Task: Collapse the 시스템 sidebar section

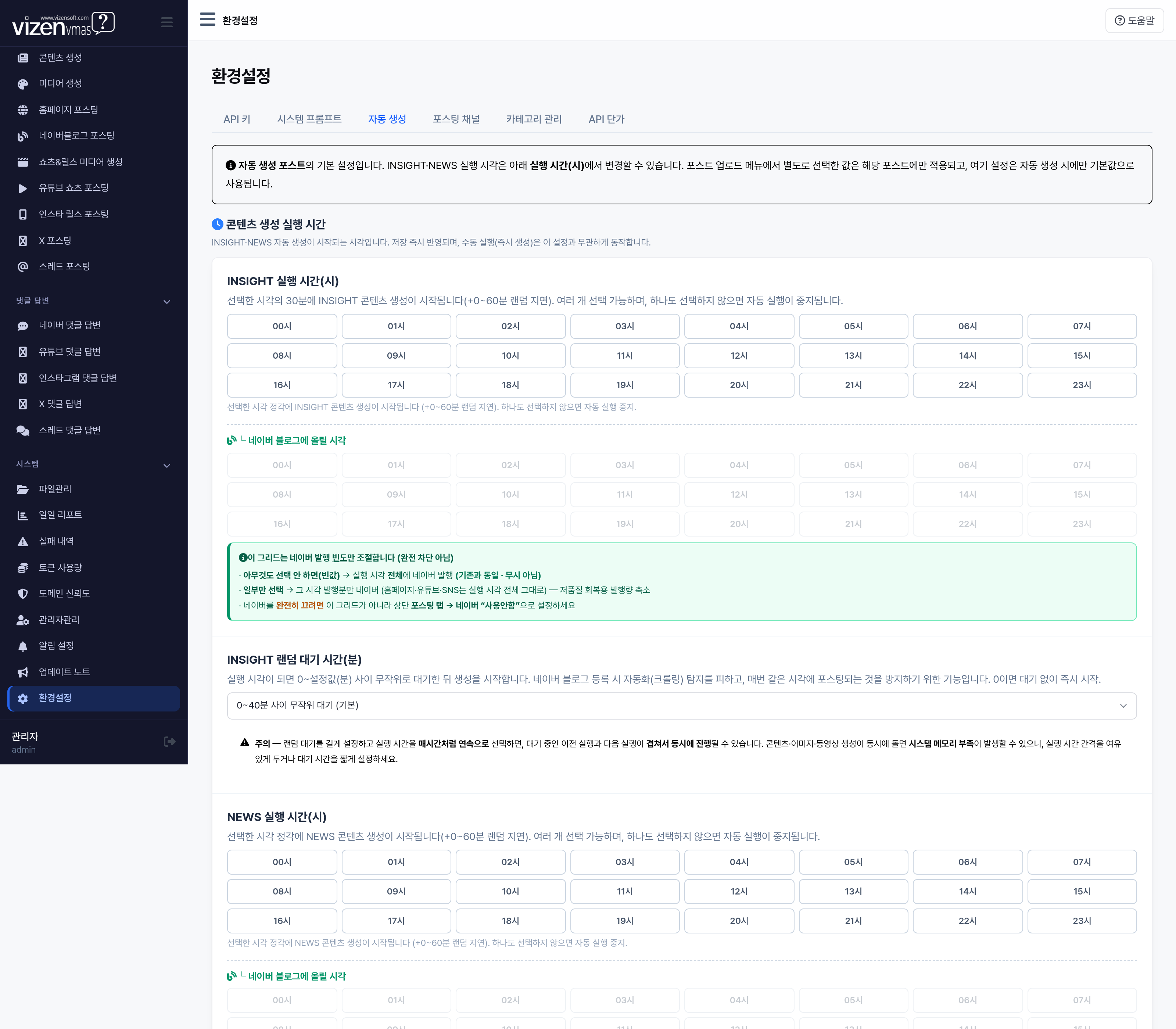Action: tap(166, 465)
